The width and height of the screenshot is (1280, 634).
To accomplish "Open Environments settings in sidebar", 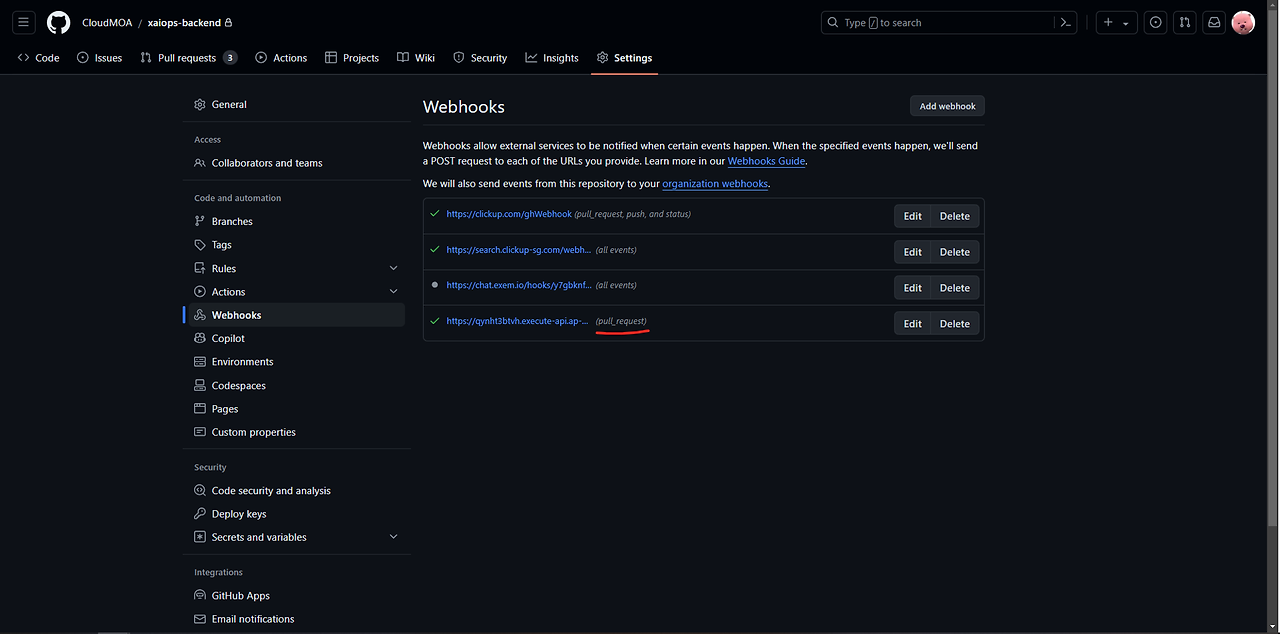I will tap(296, 362).
